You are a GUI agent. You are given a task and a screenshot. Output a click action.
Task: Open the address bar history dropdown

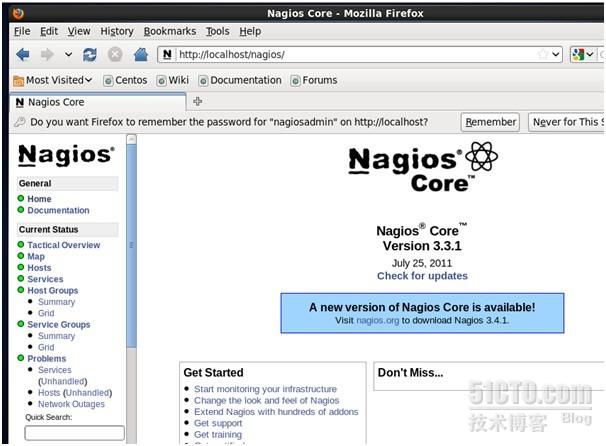pos(556,54)
